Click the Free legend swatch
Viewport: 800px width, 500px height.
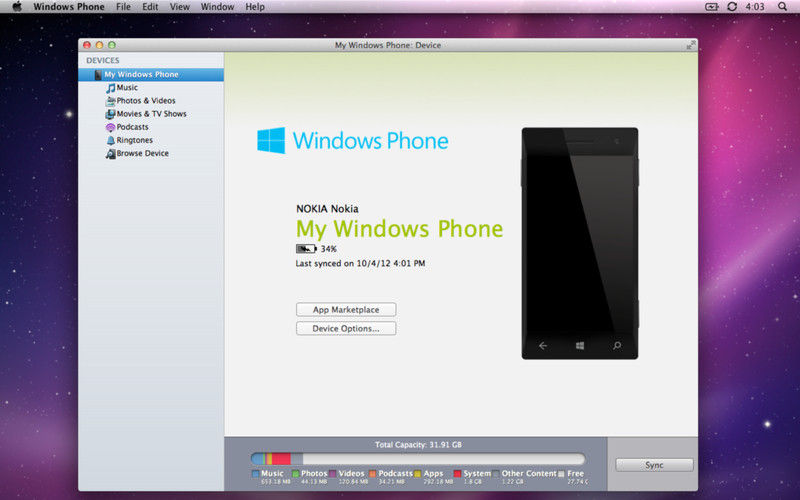tap(561, 474)
